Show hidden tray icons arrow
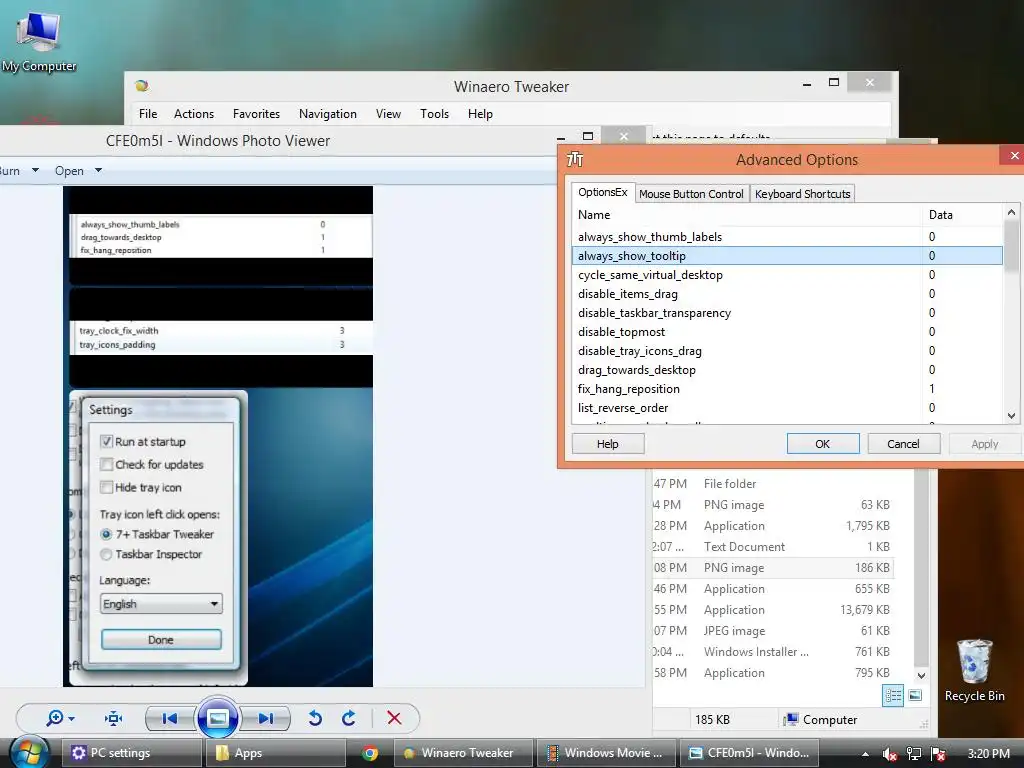Viewport: 1024px width, 768px height. click(865, 754)
